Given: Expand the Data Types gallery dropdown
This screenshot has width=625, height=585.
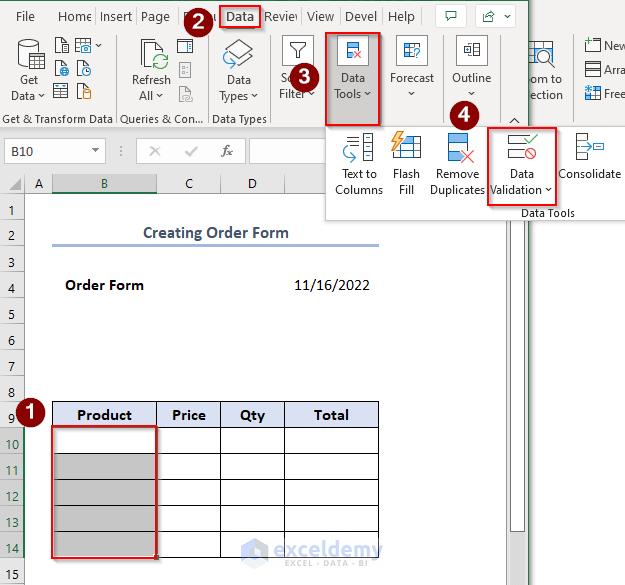Looking at the screenshot, I should pyautogui.click(x=255, y=96).
